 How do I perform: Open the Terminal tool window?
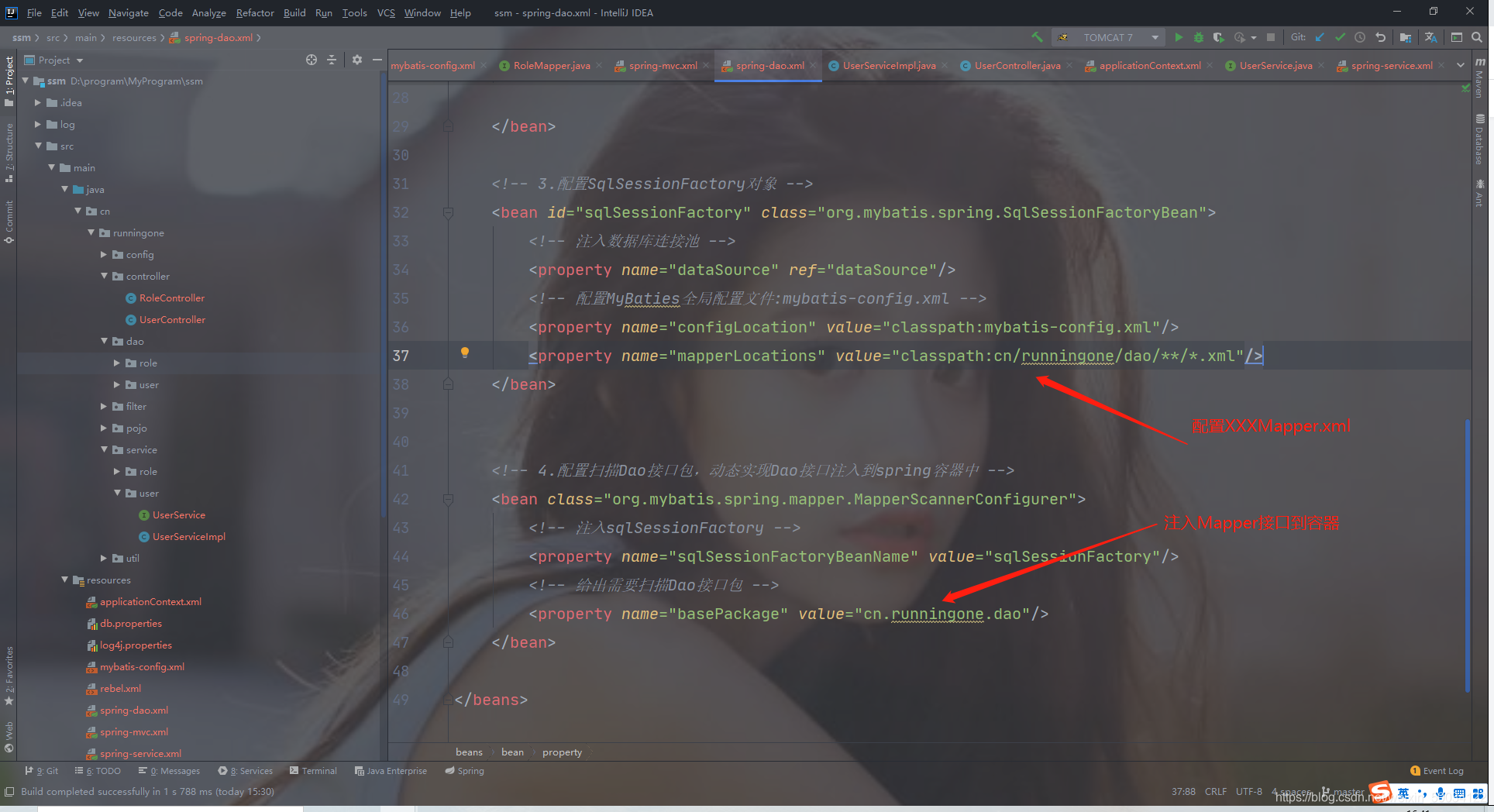[x=313, y=771]
